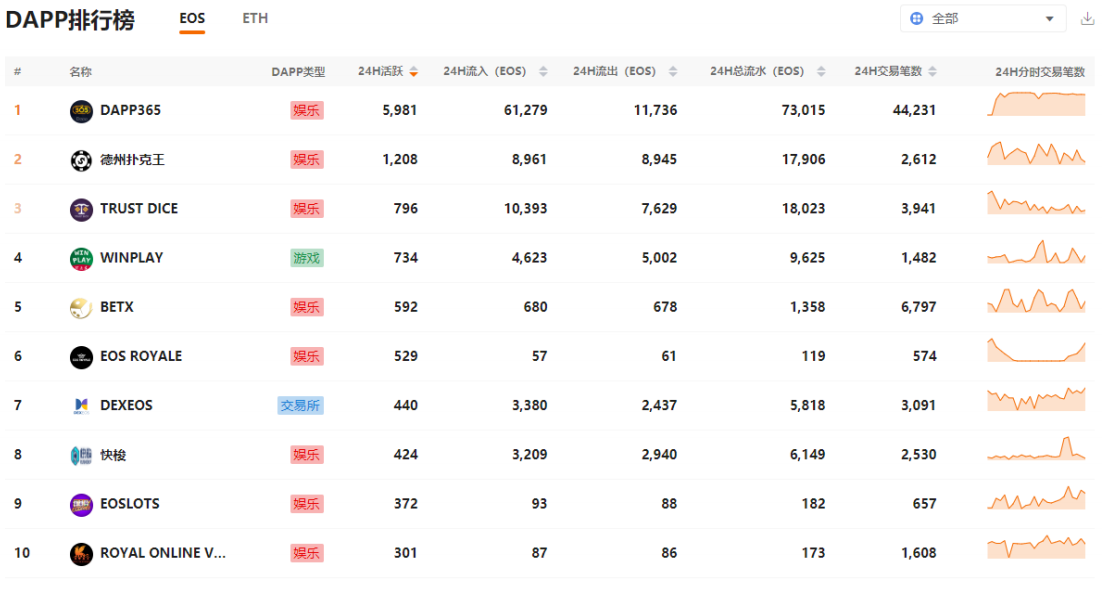Screen dimensions: 1105x601
Task: View 德州扑克王 24H transaction sparkline chart
Action: click(1036, 153)
